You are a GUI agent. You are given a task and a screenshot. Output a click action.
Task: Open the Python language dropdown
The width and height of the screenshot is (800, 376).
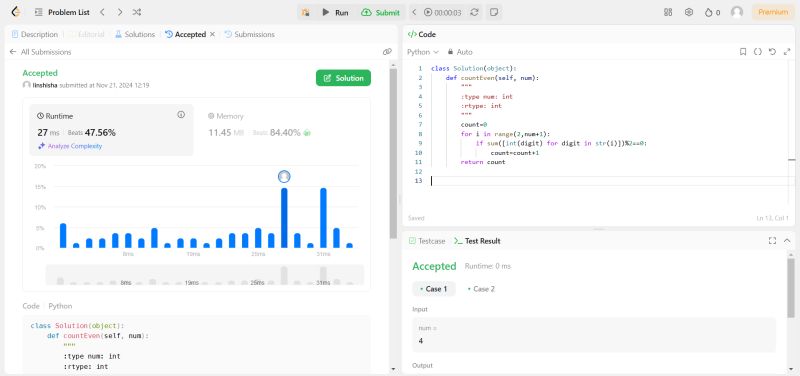click(422, 52)
